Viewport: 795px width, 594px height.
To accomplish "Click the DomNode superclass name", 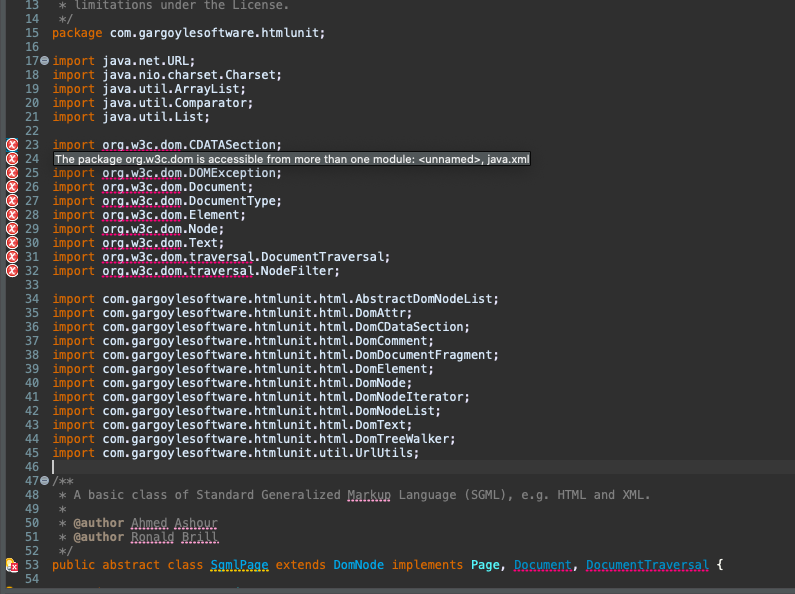I will pyautogui.click(x=356, y=566).
